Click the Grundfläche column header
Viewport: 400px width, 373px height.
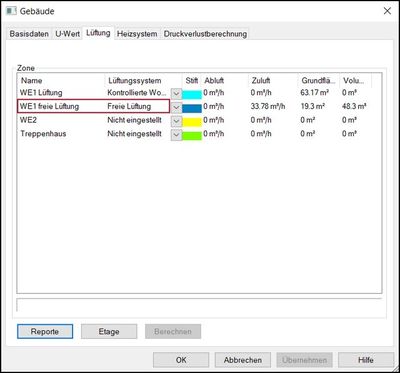click(318, 81)
